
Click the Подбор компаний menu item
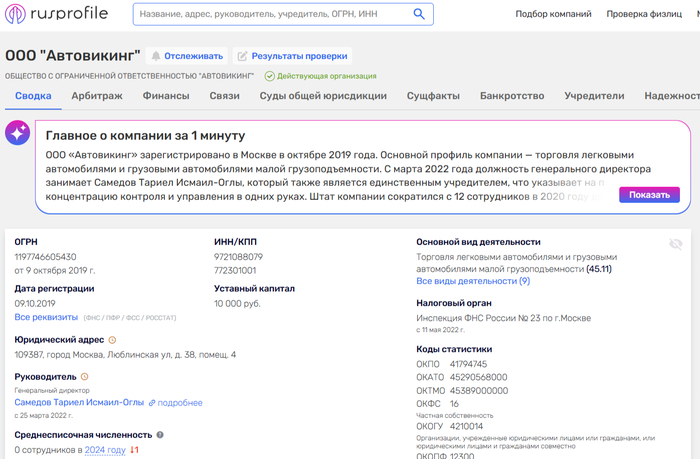553,14
